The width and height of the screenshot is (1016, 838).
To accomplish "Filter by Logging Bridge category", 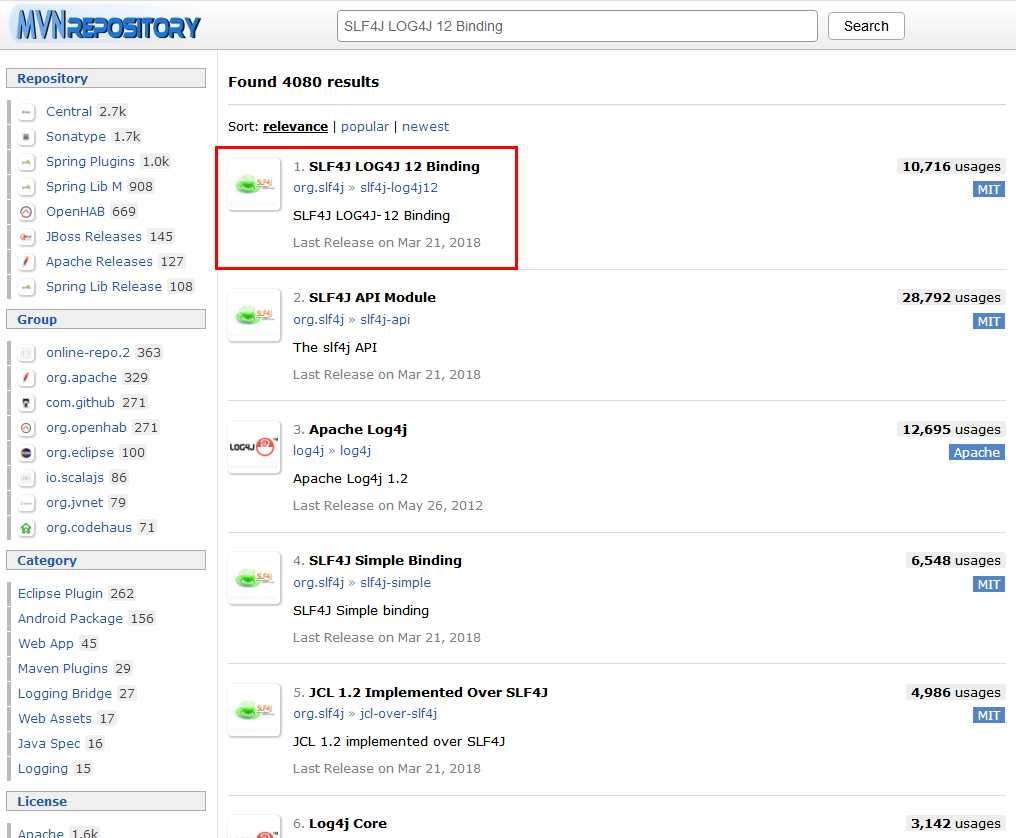I will pos(65,693).
